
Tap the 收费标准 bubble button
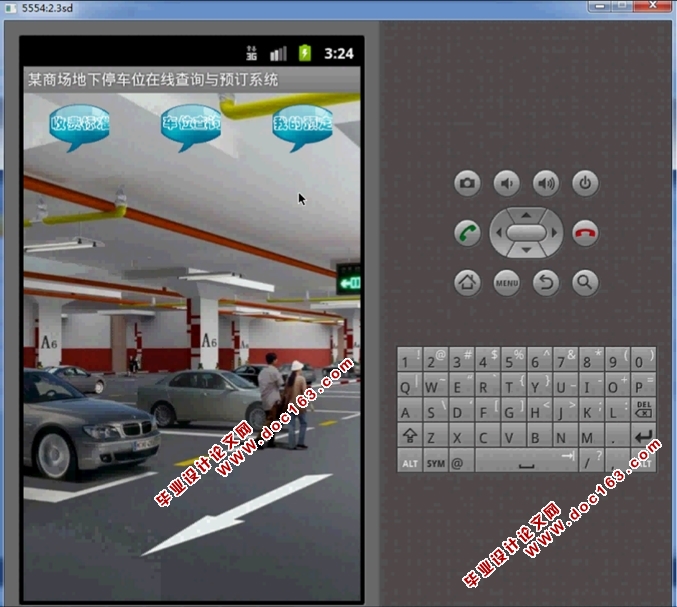[79, 127]
